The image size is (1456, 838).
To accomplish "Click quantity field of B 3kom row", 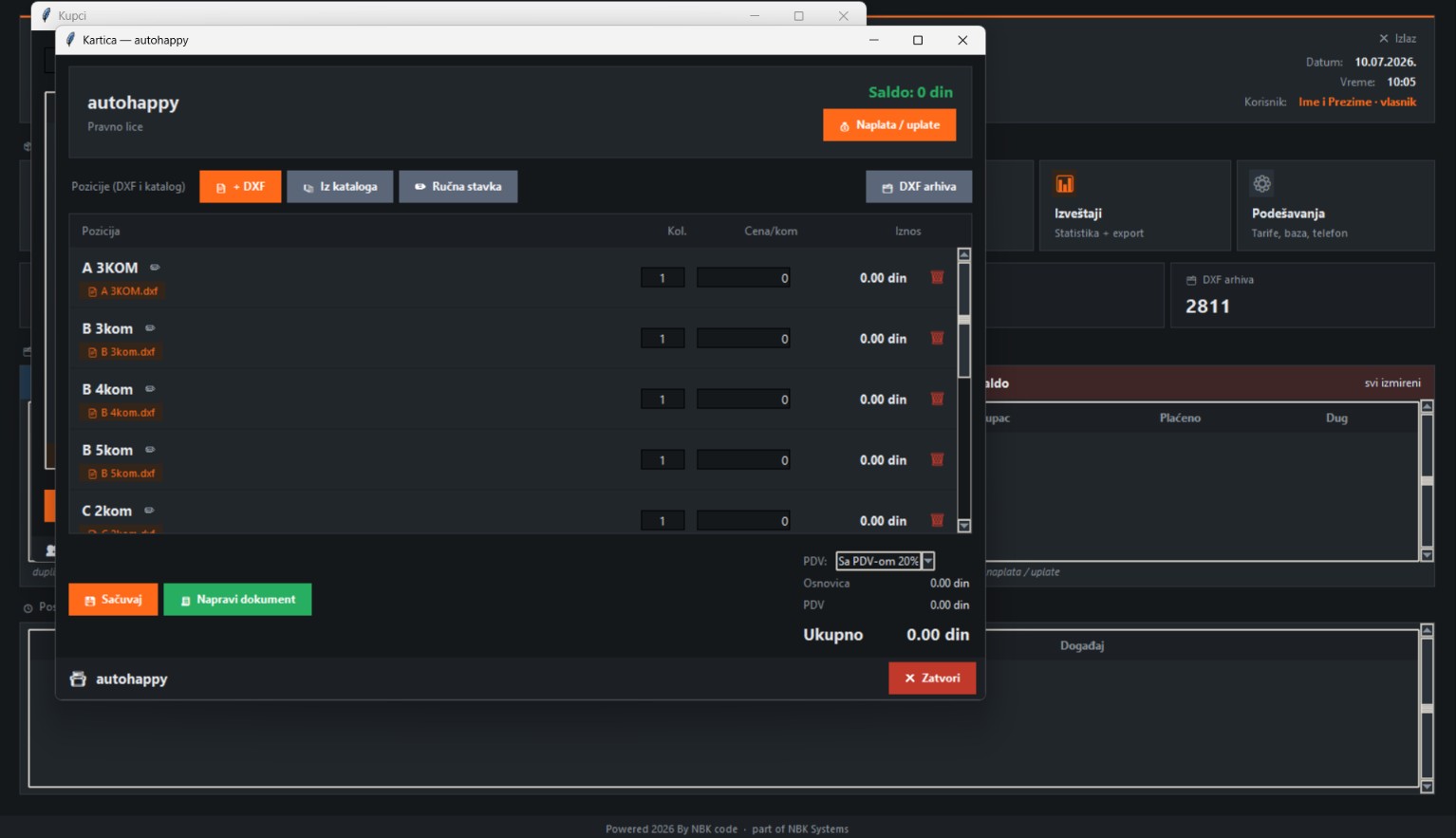I will point(663,339).
